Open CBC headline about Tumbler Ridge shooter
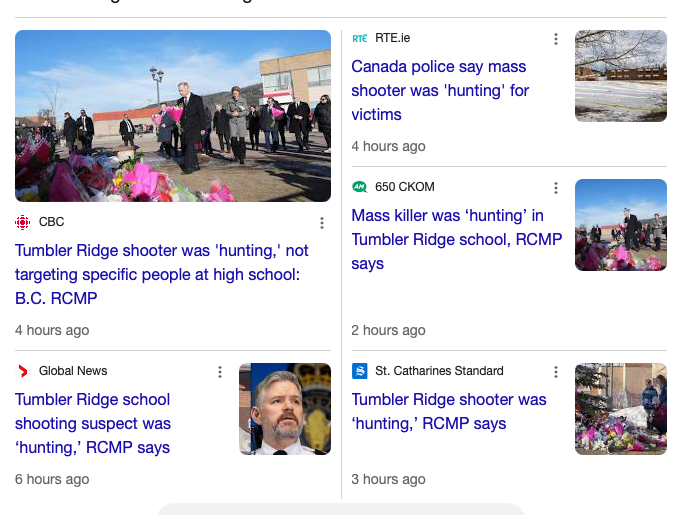This screenshot has width=687, height=515. click(162, 274)
